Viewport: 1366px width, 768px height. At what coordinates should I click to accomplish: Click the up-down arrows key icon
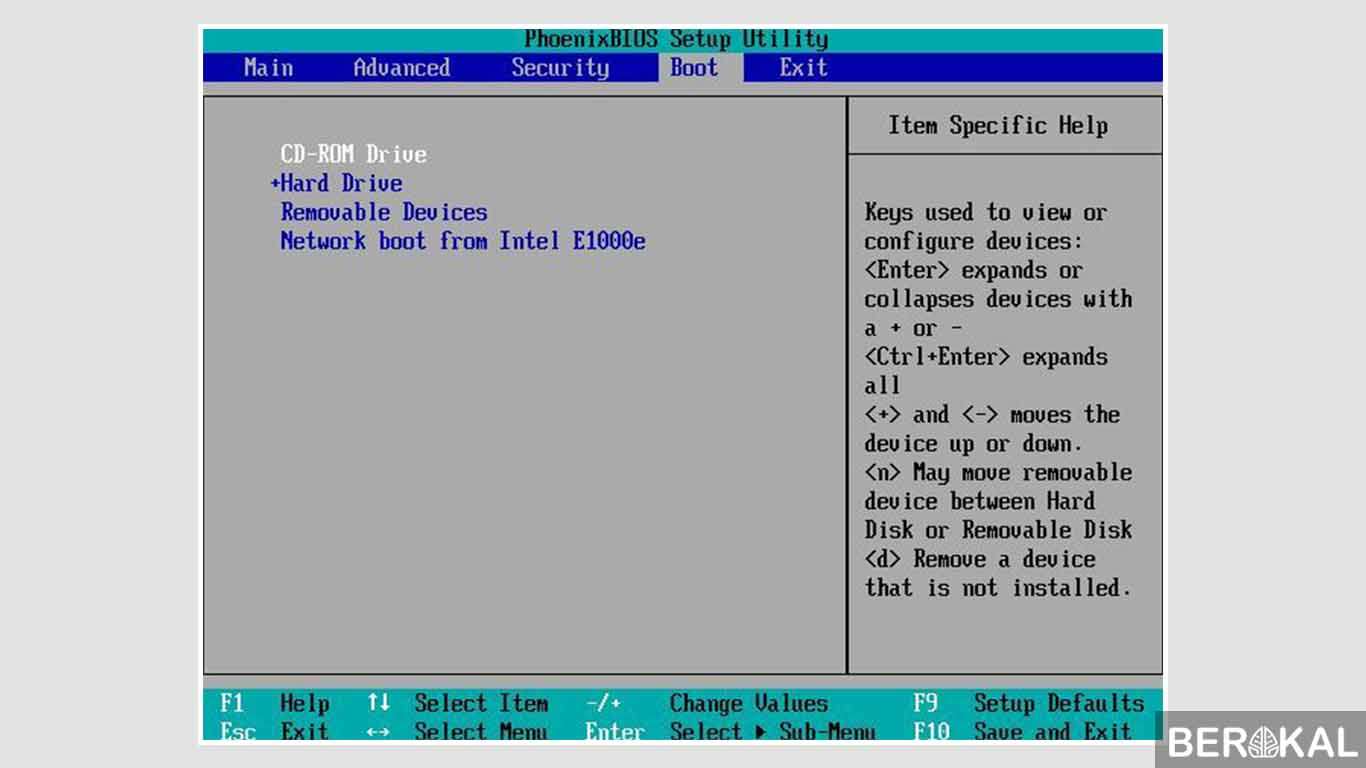(378, 703)
